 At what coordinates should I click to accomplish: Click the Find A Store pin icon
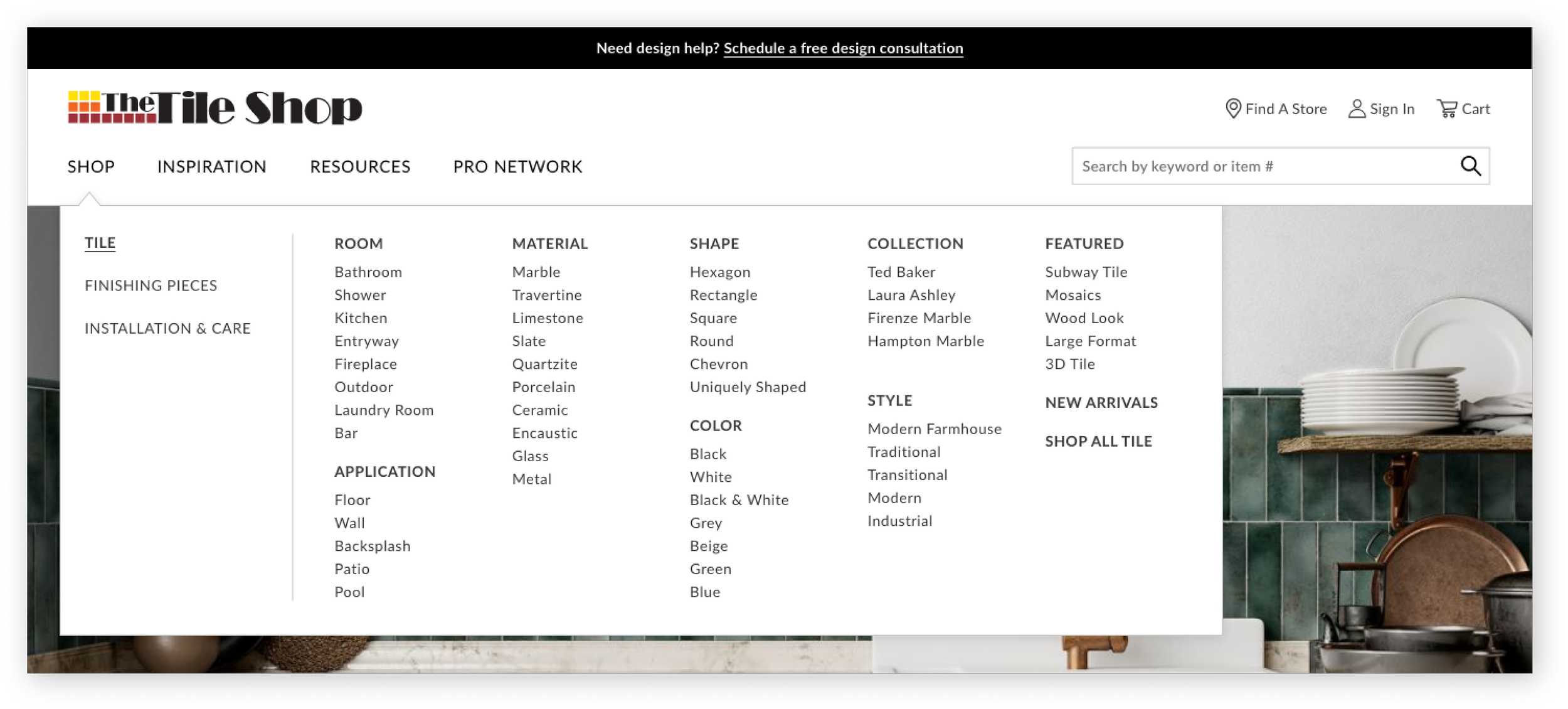click(1232, 109)
